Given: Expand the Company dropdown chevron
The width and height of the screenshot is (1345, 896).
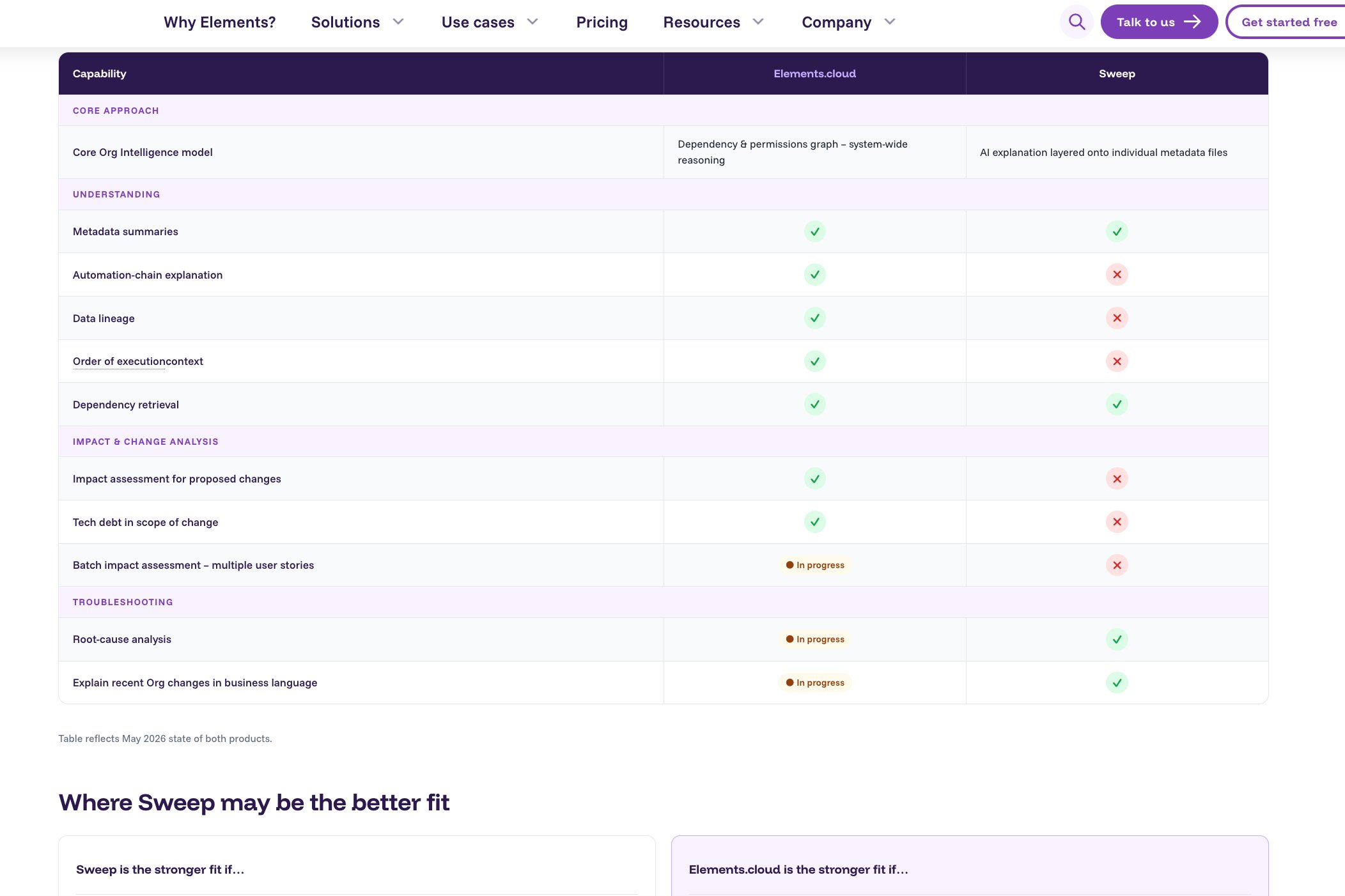Looking at the screenshot, I should (890, 22).
